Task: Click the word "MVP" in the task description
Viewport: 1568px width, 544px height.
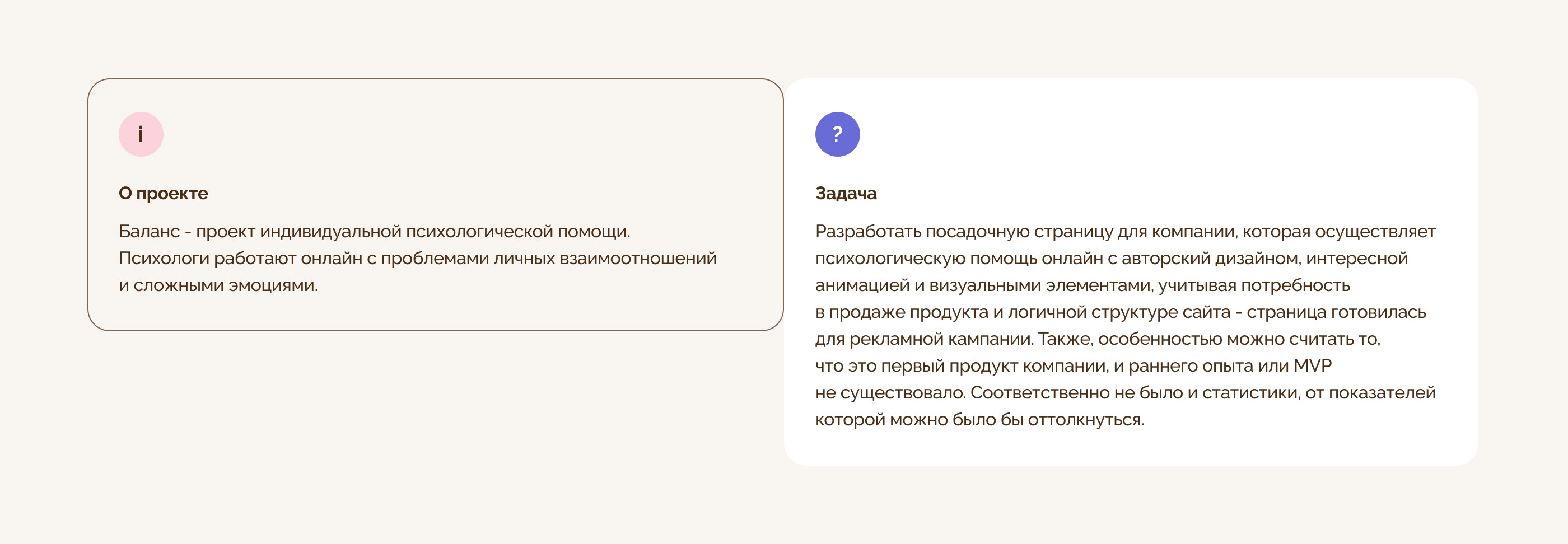Action: click(x=1312, y=365)
